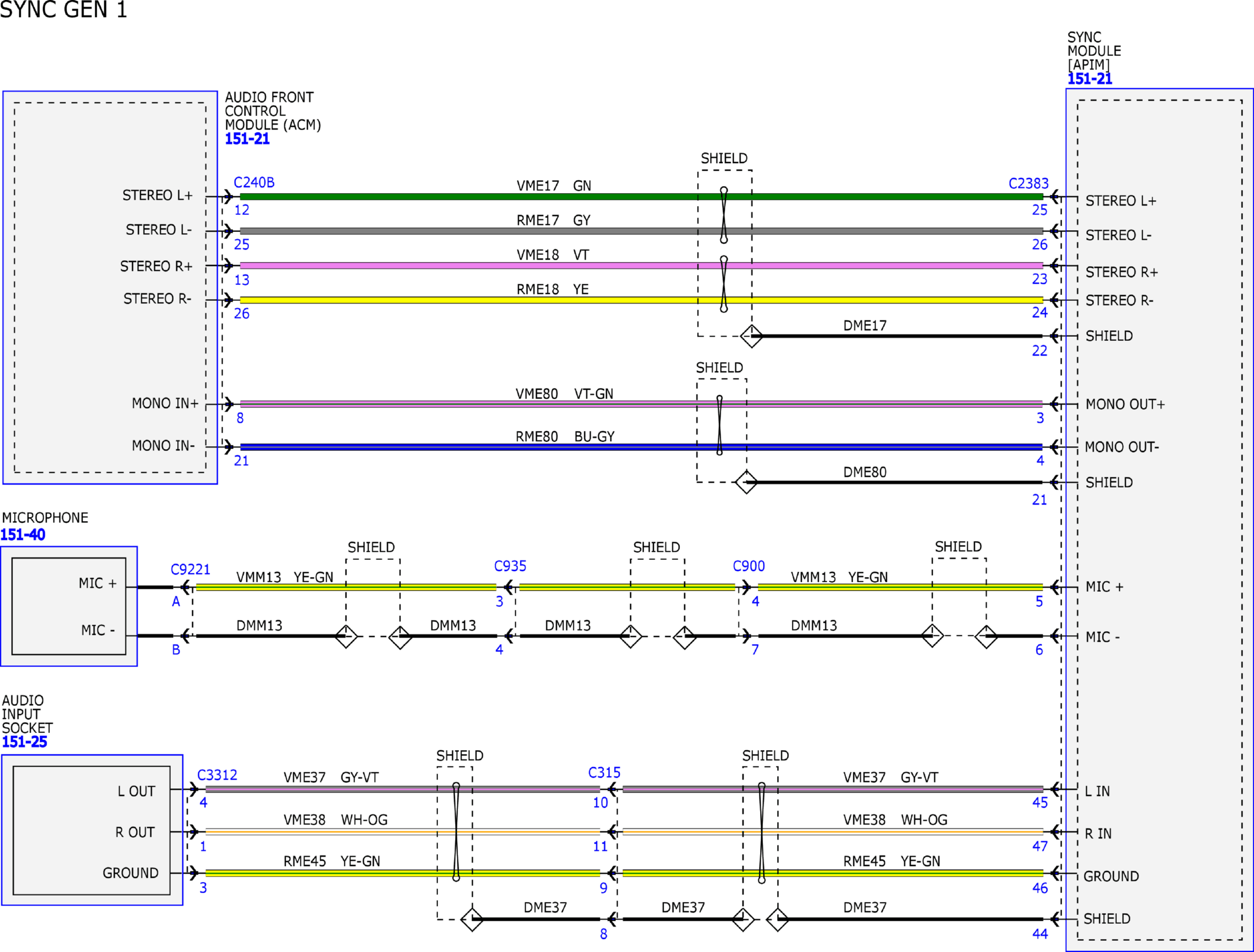This screenshot has width=1254, height=952.
Task: Select connector label C315
Action: tap(604, 772)
